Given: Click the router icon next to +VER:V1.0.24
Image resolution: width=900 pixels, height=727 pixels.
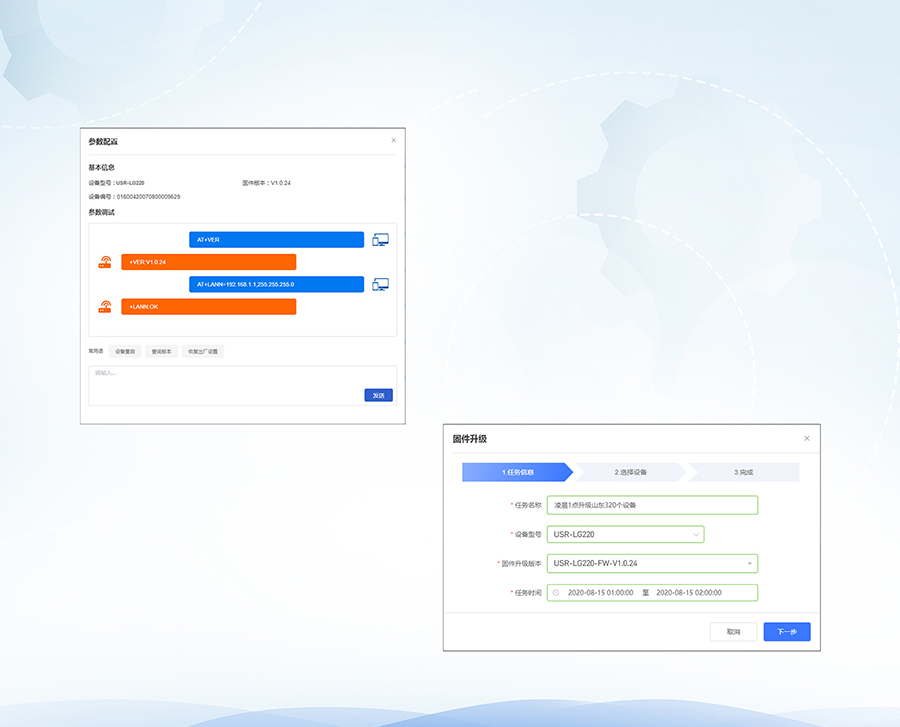Looking at the screenshot, I should (105, 262).
